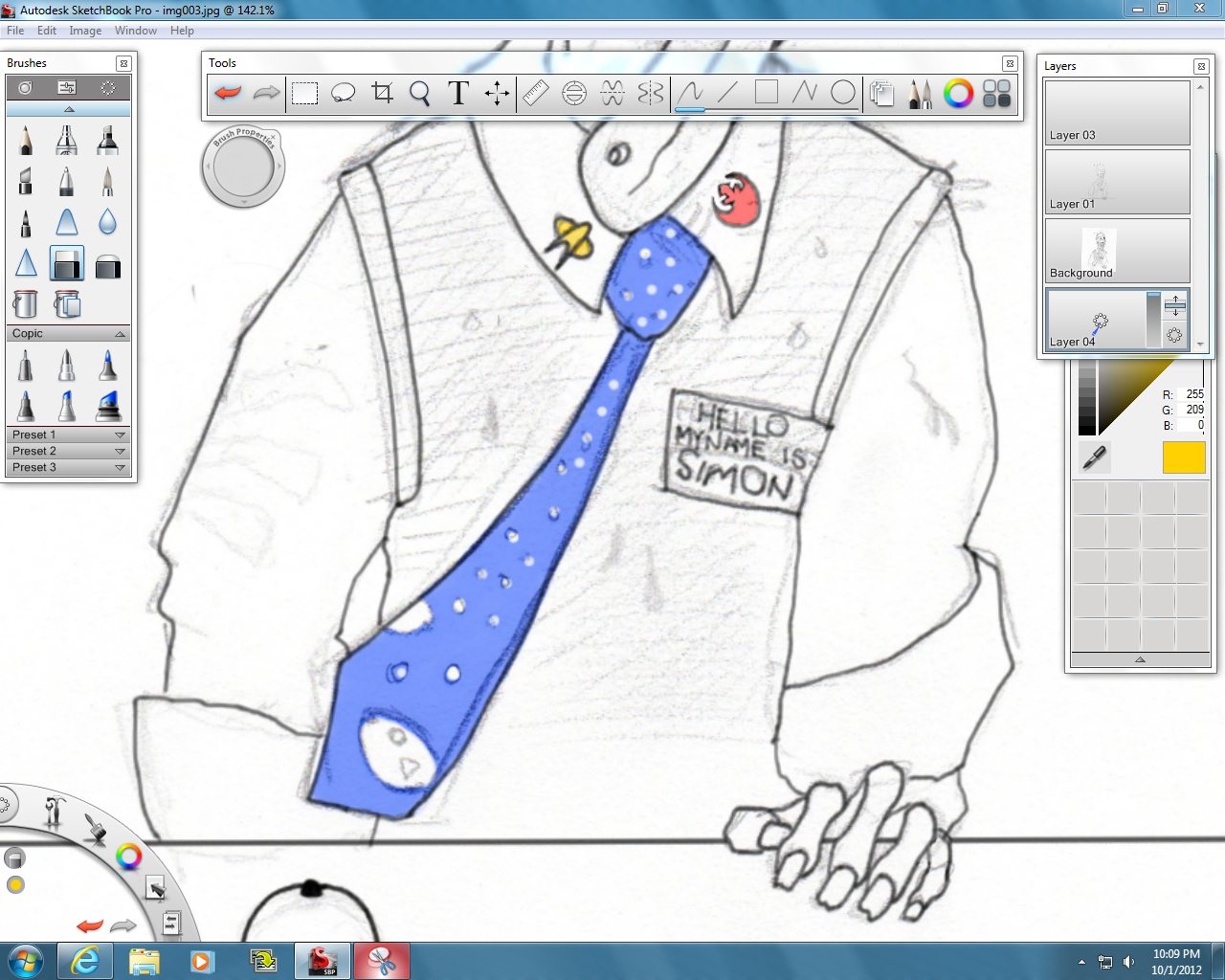The image size is (1225, 980).
Task: Expand the Preset 2 brush set
Action: [120, 451]
